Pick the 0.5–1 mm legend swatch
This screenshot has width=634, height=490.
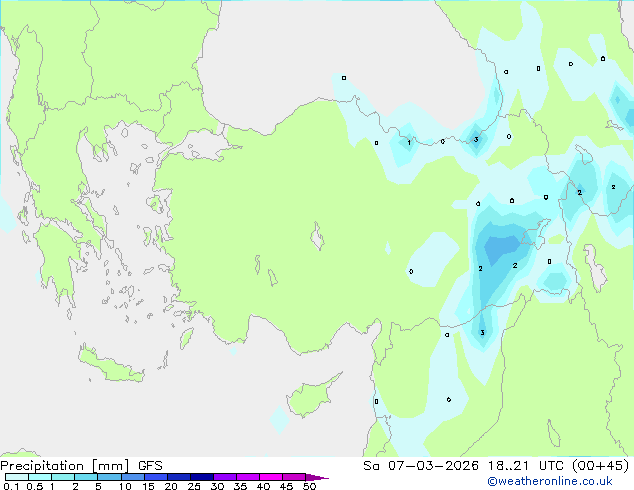pos(40,477)
